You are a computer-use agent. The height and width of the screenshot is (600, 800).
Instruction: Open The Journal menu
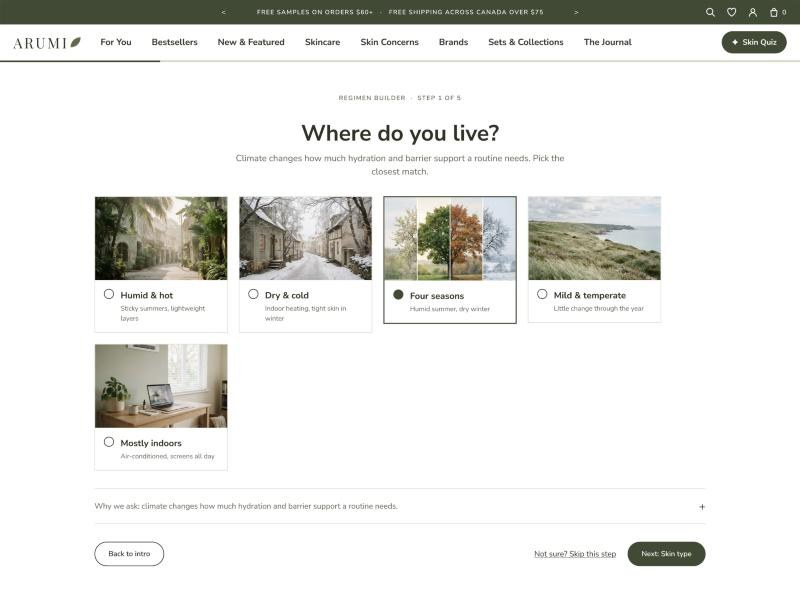608,42
